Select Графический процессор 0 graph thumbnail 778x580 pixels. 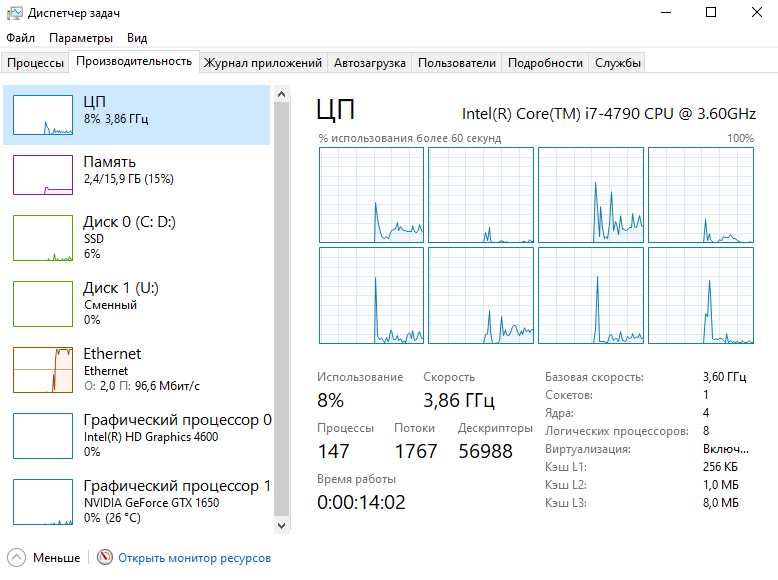[43, 436]
